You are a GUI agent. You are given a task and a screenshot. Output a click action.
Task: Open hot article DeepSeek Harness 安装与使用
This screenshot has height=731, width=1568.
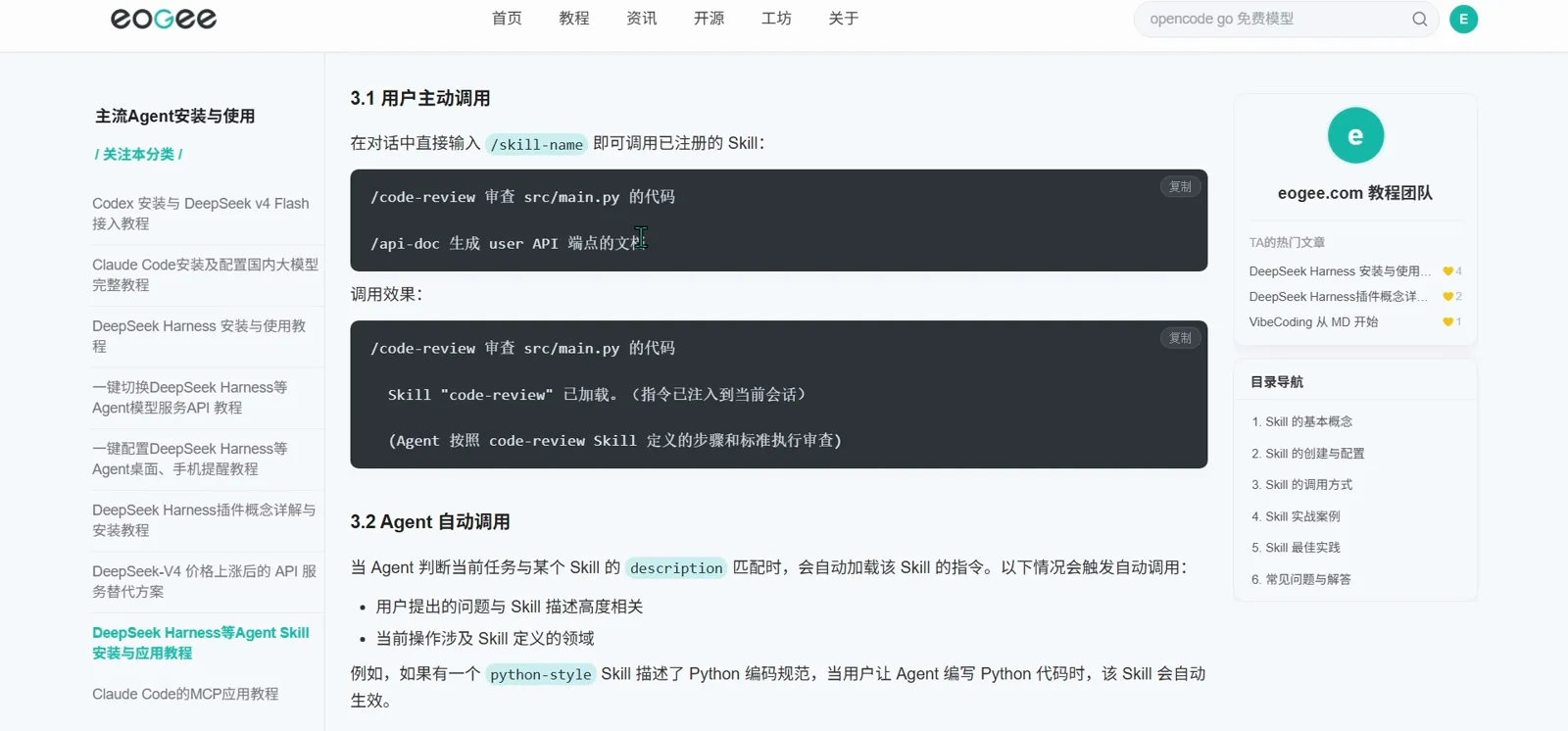1340,271
